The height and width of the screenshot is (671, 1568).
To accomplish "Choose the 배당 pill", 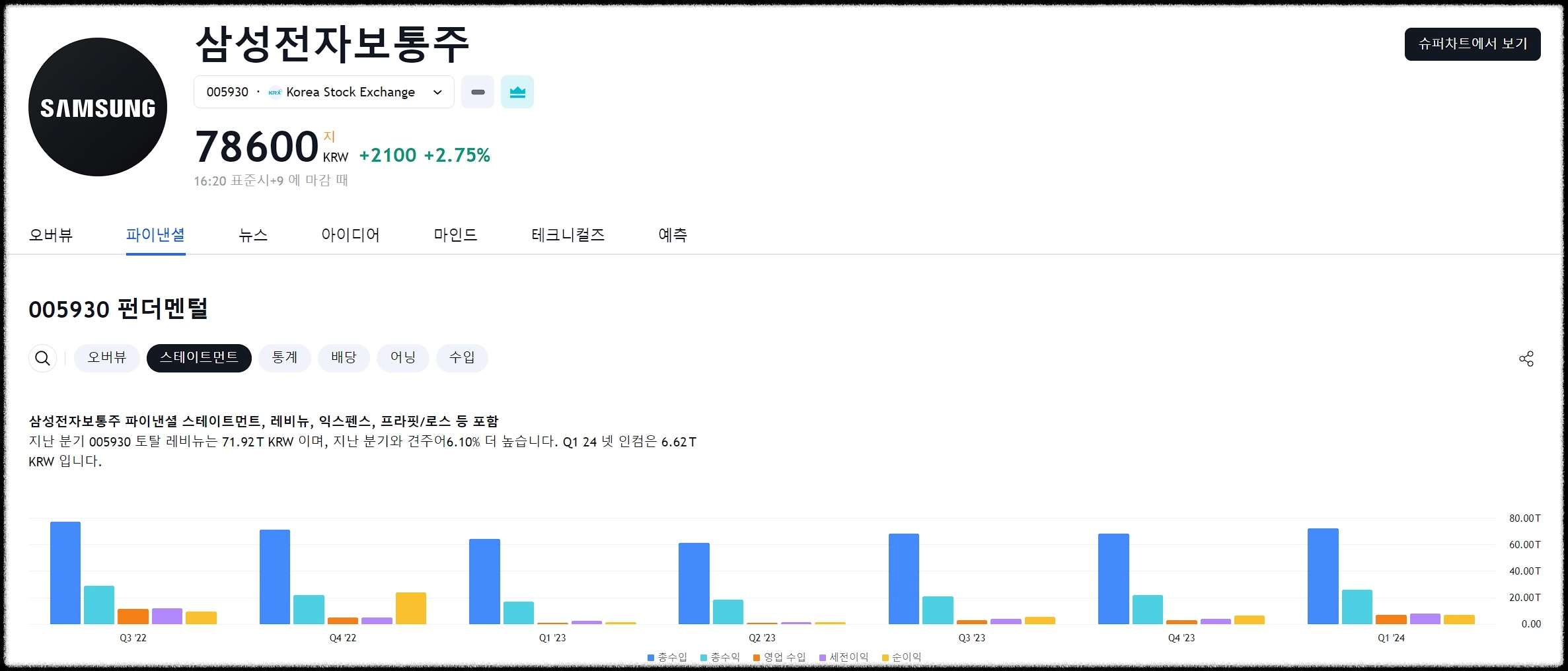I will [x=344, y=358].
